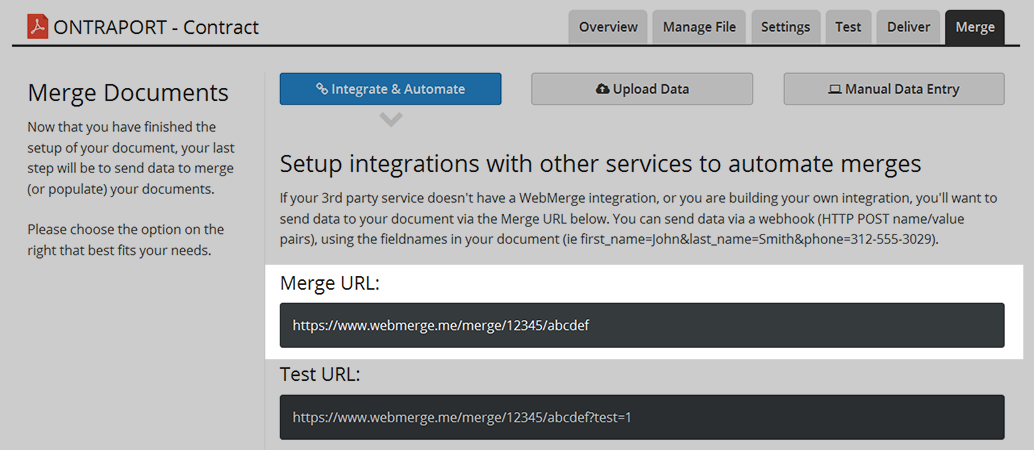Open the Manage File tab

coord(699,27)
